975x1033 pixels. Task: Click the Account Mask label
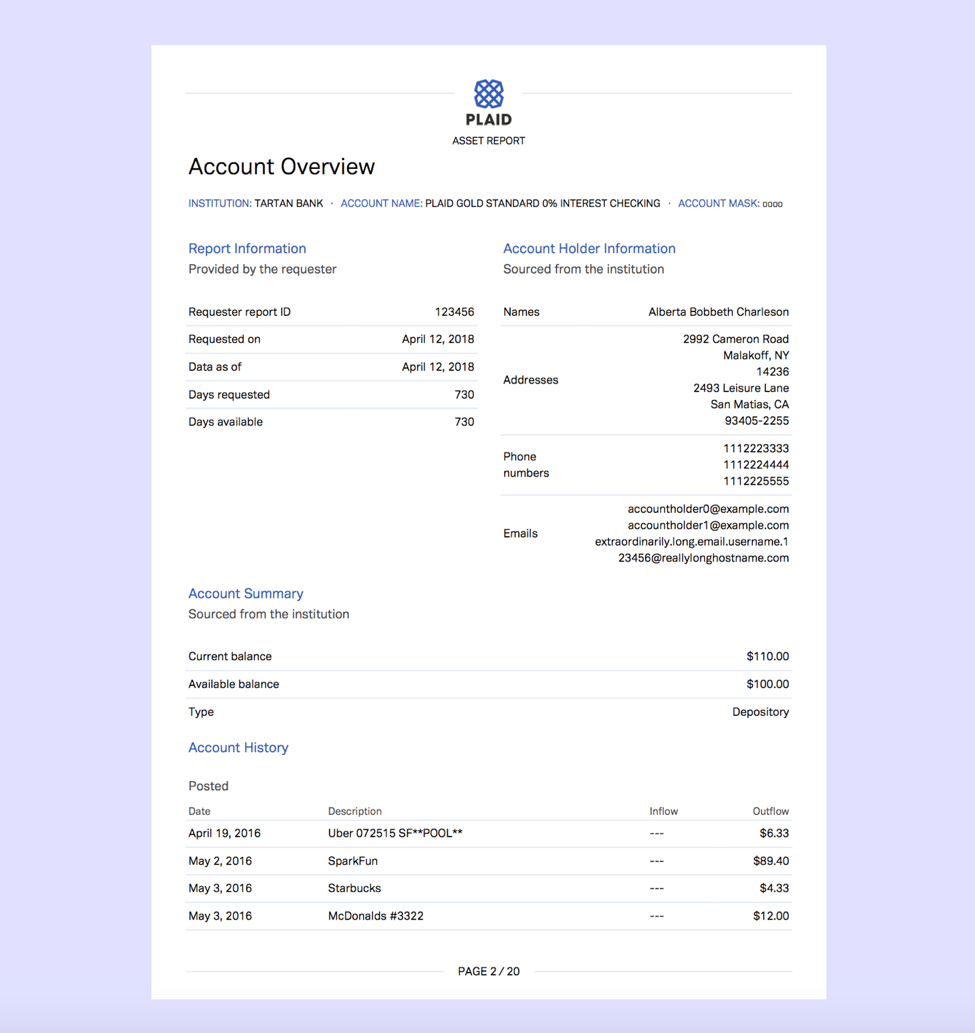click(x=718, y=204)
